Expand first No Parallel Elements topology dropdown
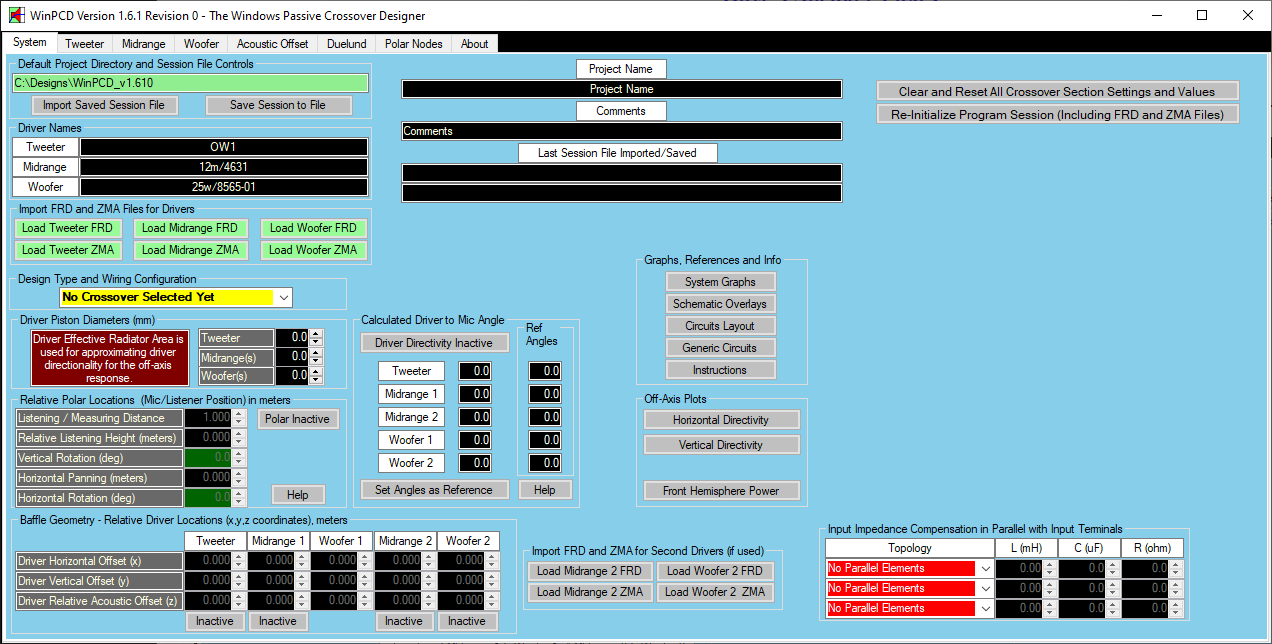The height and width of the screenshot is (644, 1272). [x=985, y=568]
